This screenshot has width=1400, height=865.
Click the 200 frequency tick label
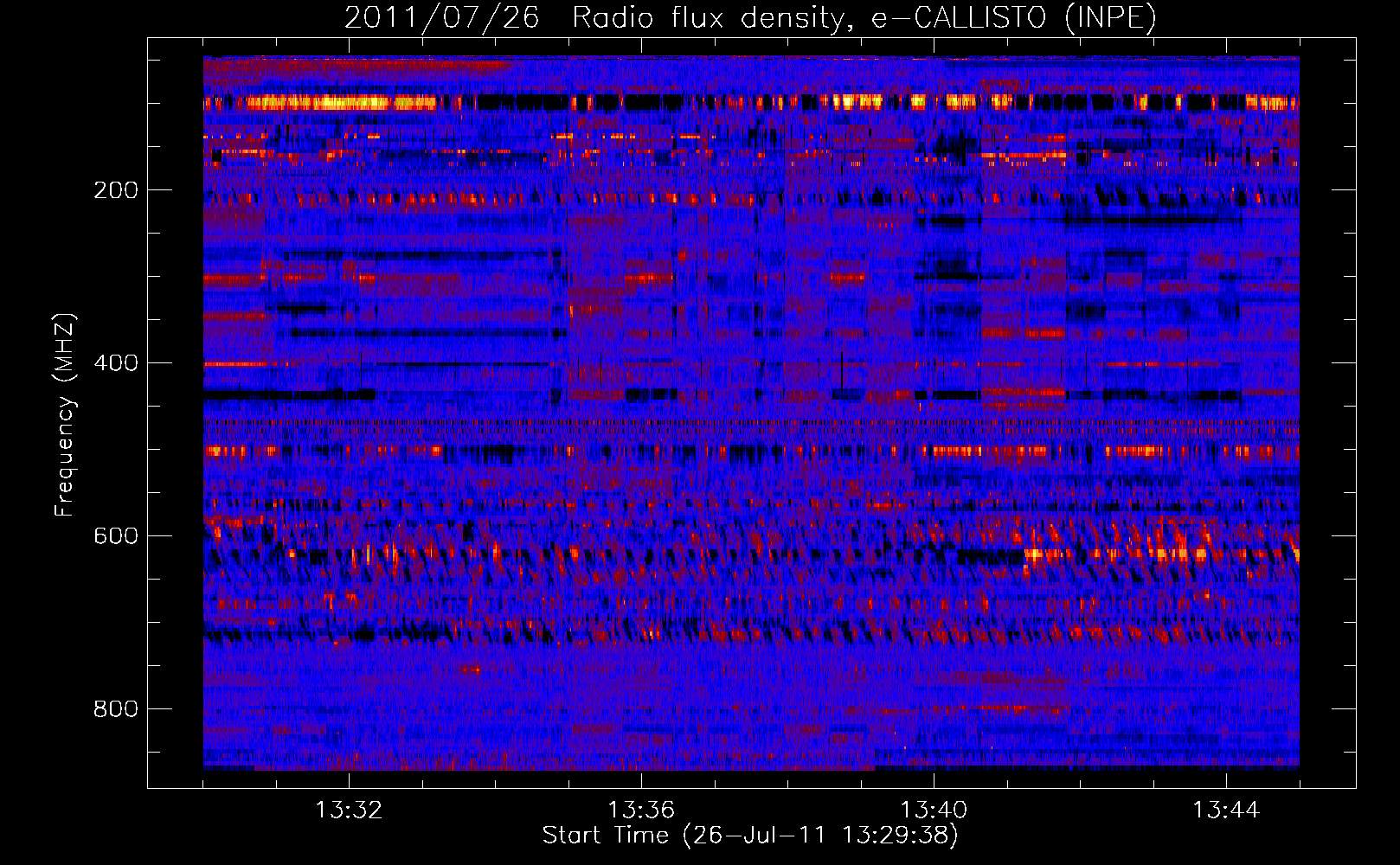tap(116, 190)
